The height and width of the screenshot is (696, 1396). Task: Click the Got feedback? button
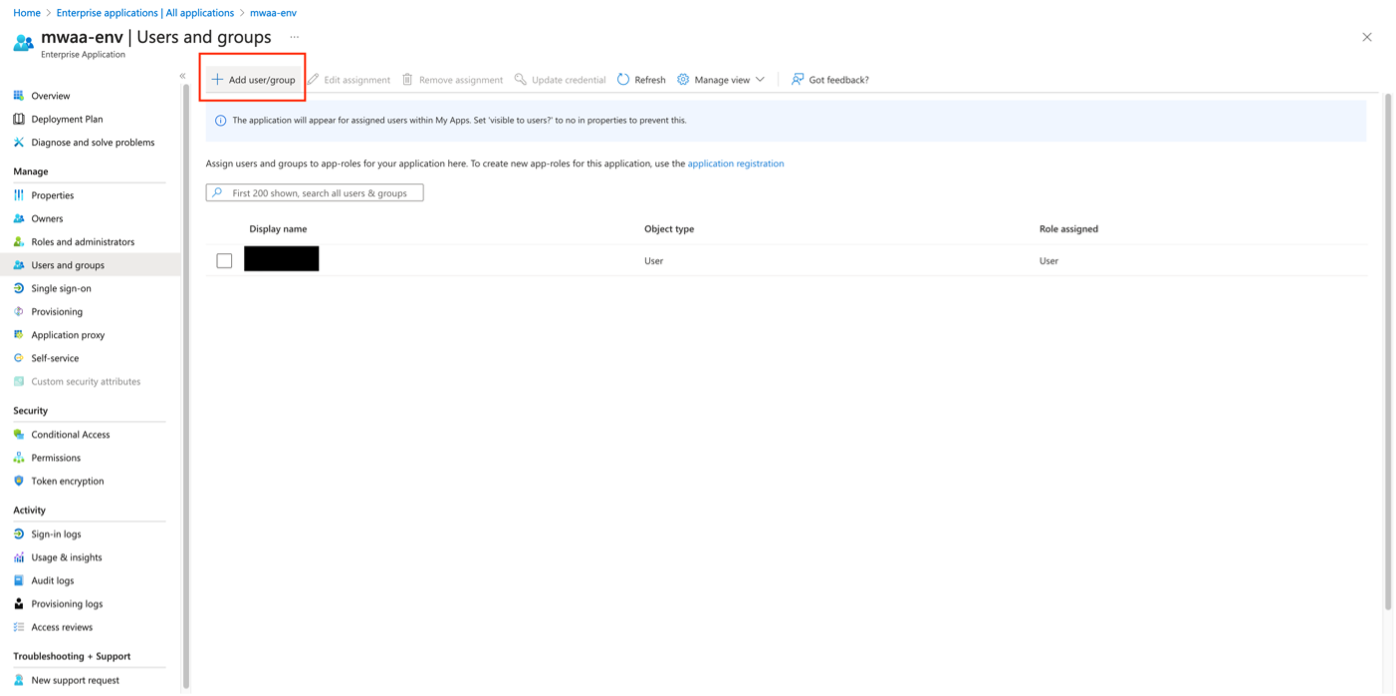pos(830,80)
